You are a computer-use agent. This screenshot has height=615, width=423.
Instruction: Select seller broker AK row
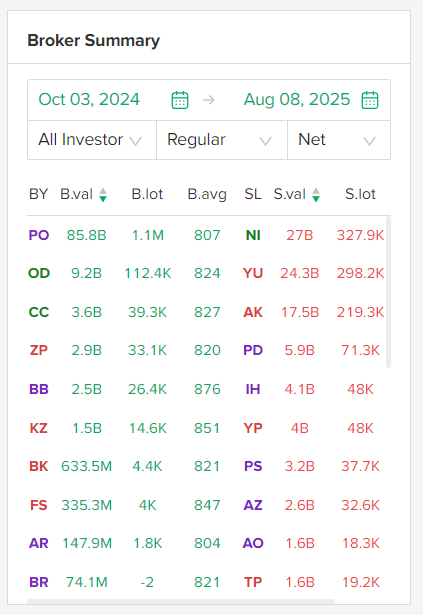253,312
